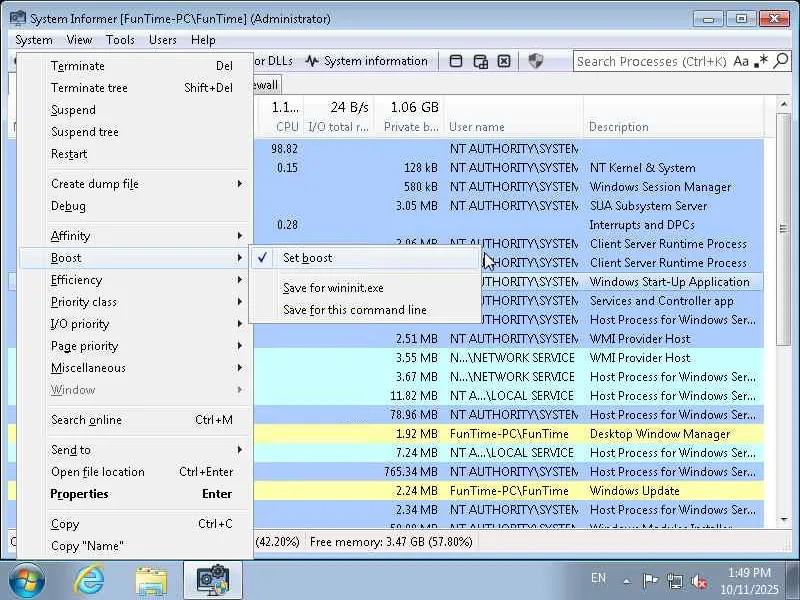Open the System menu

click(34, 40)
